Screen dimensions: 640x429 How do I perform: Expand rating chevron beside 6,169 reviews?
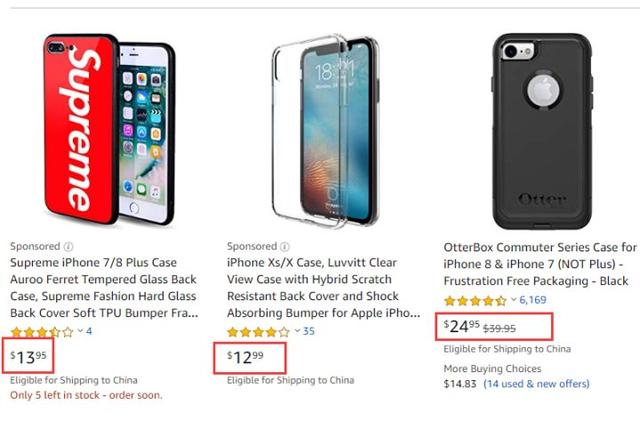pyautogui.click(x=514, y=299)
